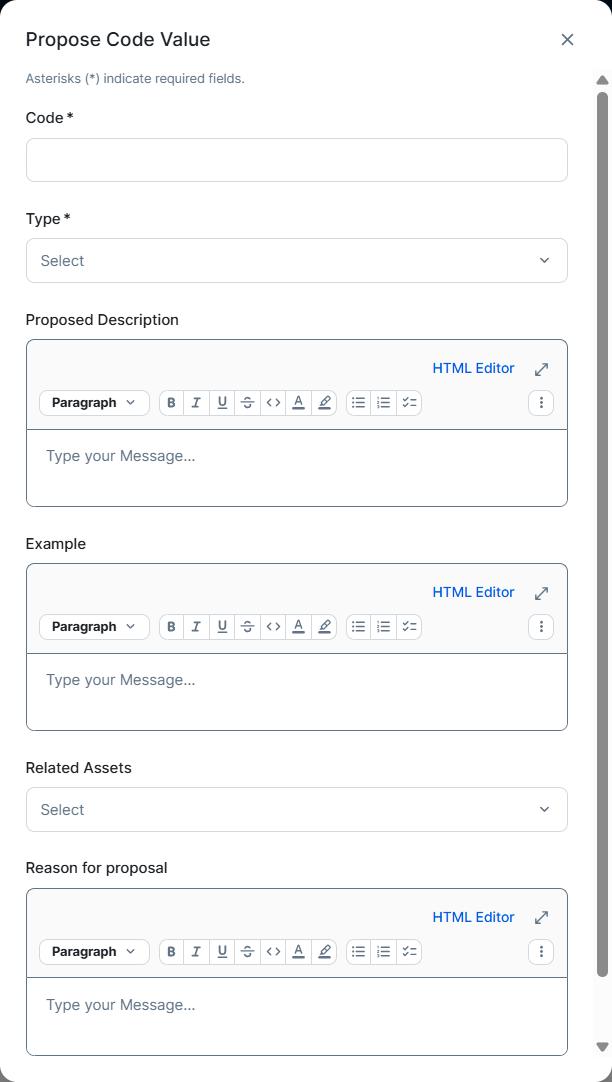The height and width of the screenshot is (1082, 612).
Task: Apply Strikethrough in the Proposed Description toolbar
Action: [248, 403]
